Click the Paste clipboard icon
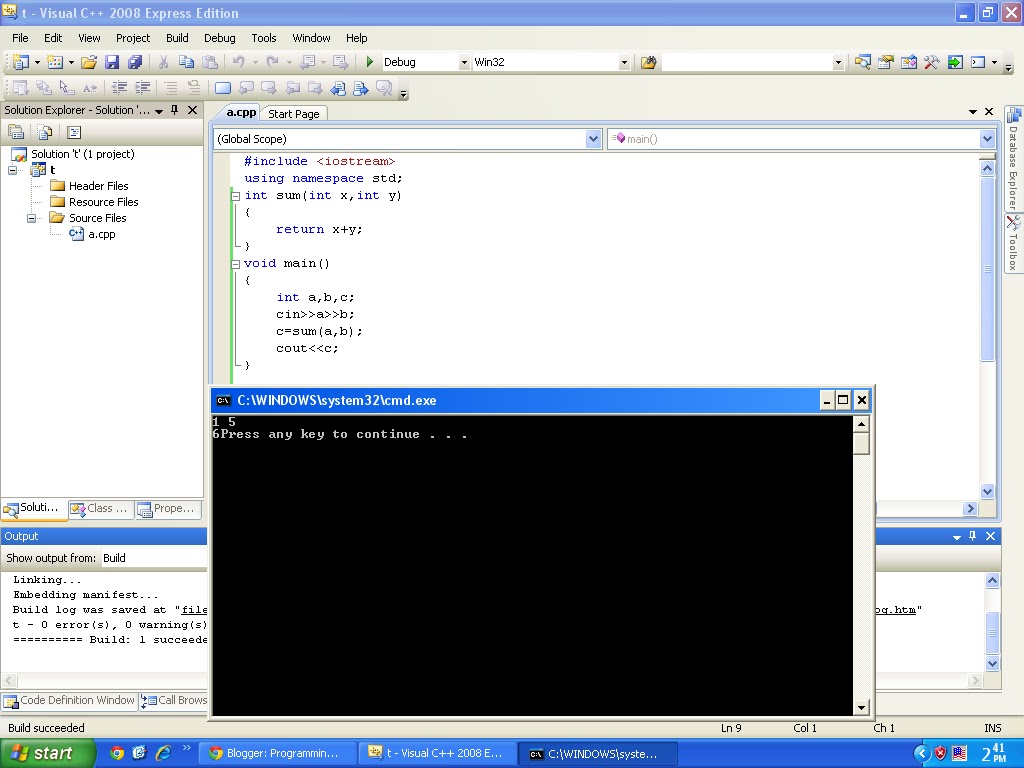 coord(210,62)
